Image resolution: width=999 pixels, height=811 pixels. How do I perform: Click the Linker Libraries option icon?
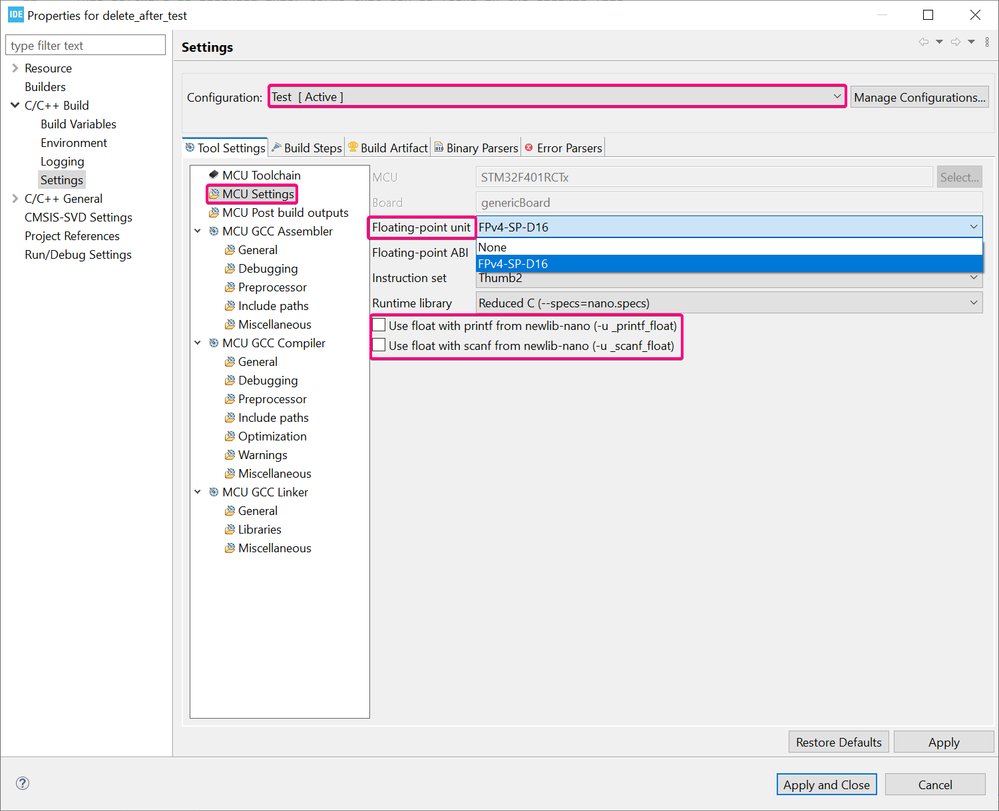[230, 529]
